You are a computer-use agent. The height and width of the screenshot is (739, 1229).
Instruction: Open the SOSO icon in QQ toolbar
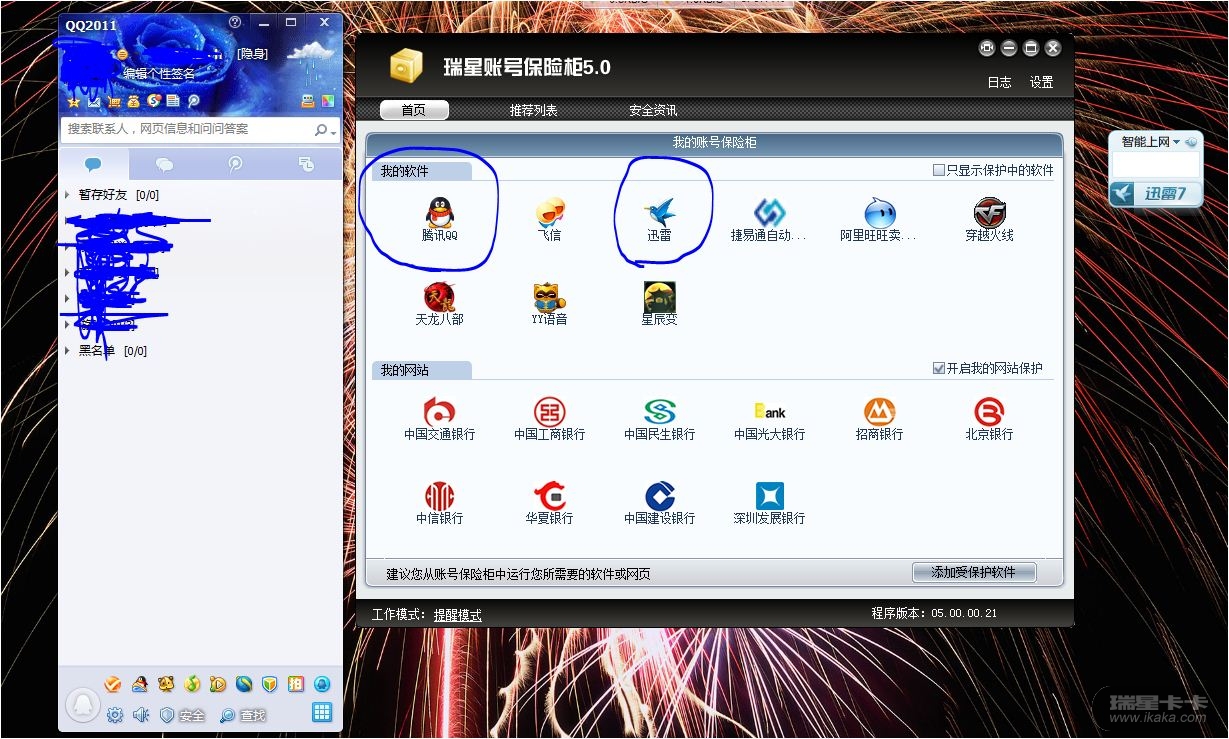(x=153, y=101)
